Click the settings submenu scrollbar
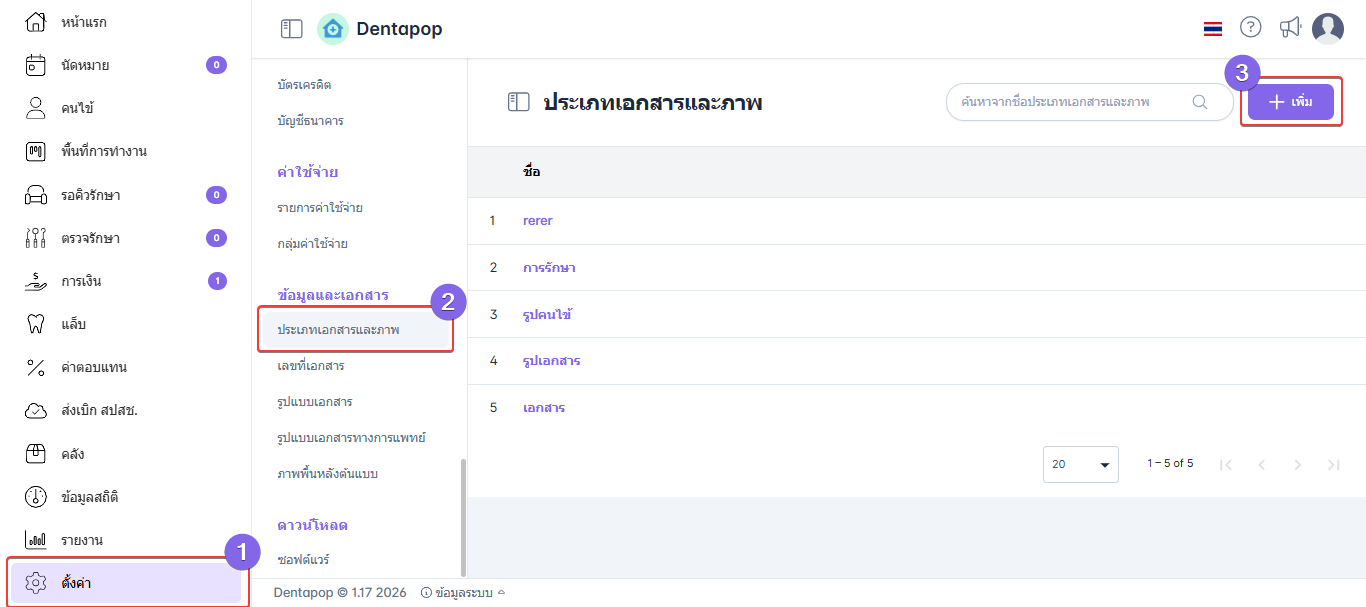This screenshot has width=1366, height=607. [462, 515]
